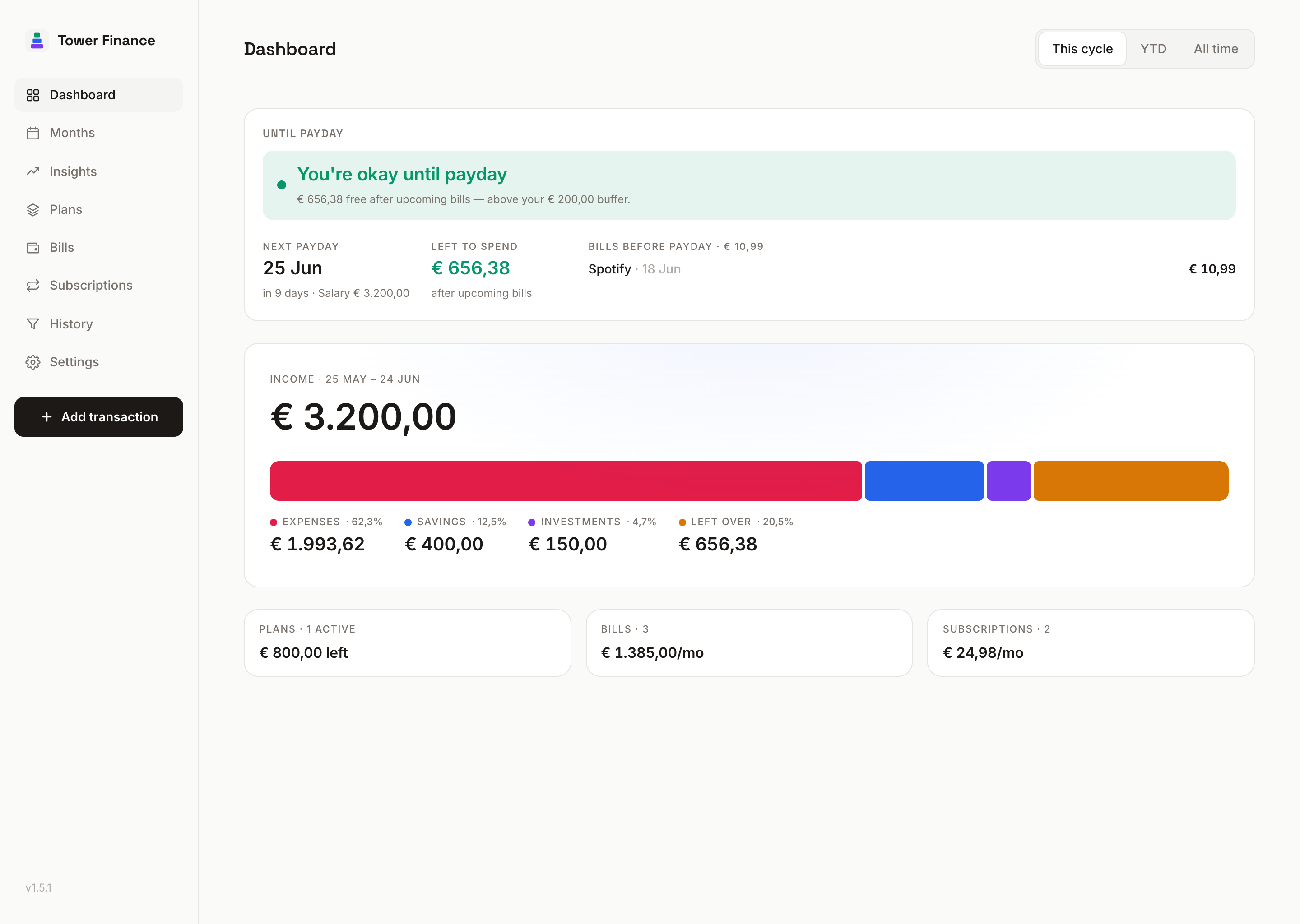Open the Subscriptions 2 summary card

click(1091, 643)
